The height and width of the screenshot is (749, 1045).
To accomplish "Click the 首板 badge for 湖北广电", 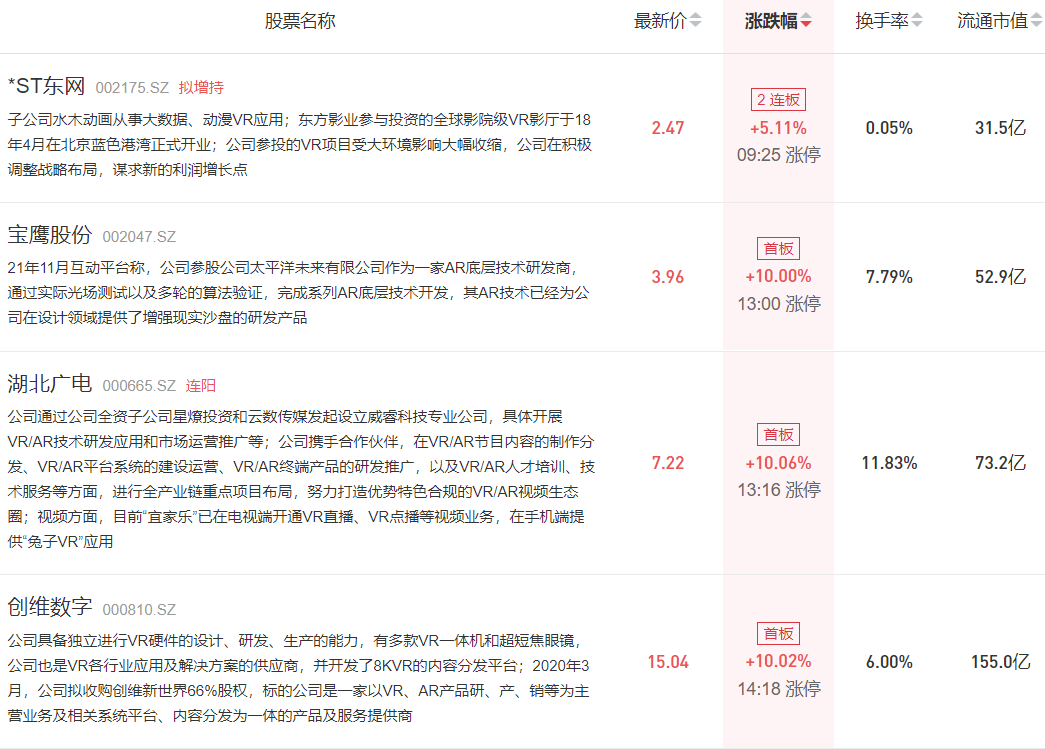I will coord(778,434).
